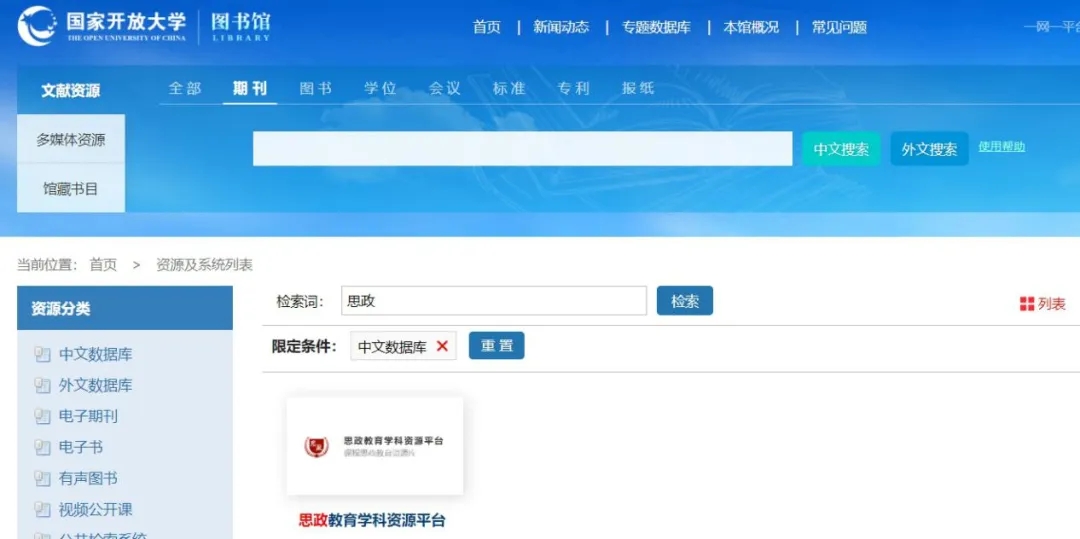Image resolution: width=1080 pixels, height=539 pixels.
Task: Click the 检索 button
Action: [685, 301]
